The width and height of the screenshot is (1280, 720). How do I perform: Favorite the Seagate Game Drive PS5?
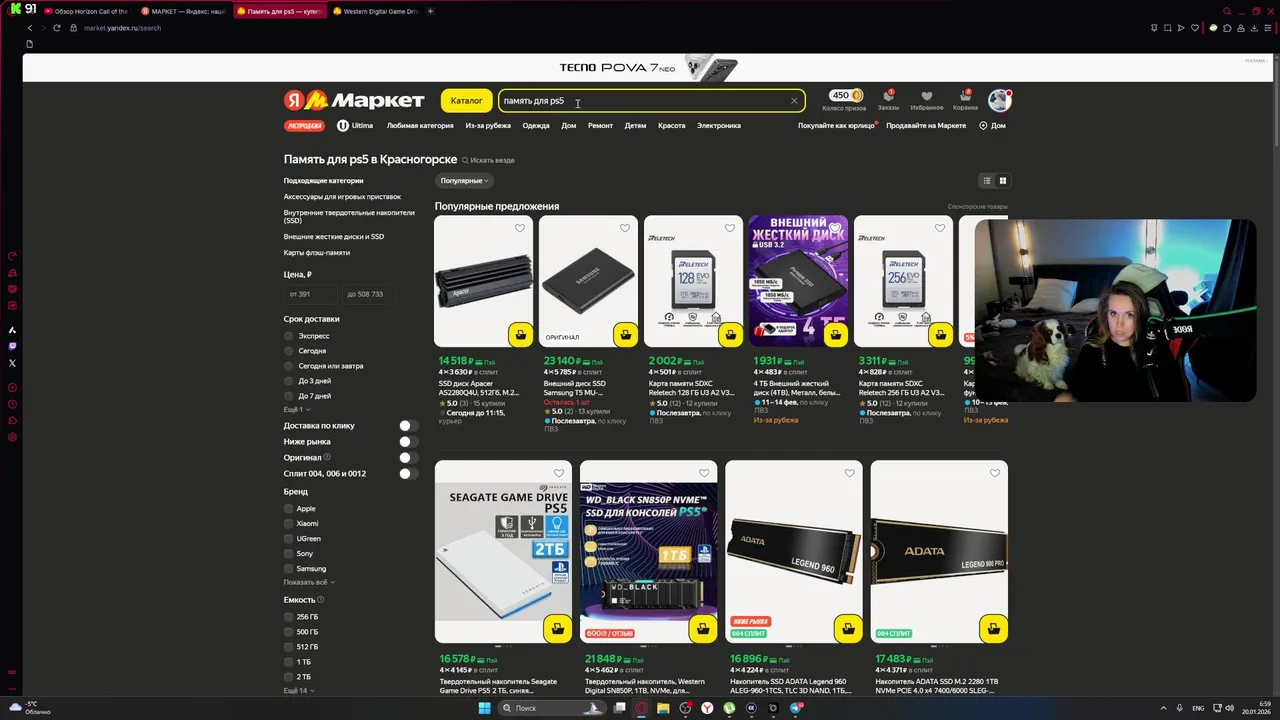click(559, 474)
